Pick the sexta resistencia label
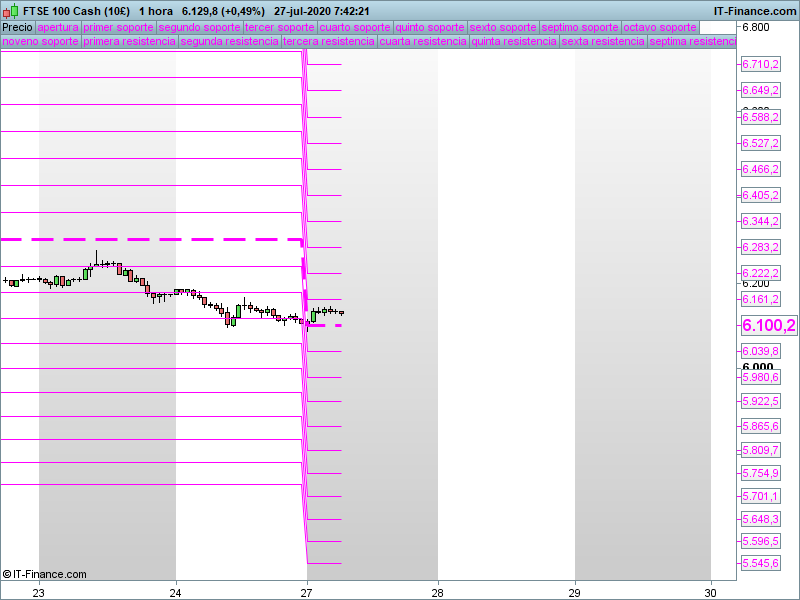Image resolution: width=800 pixels, height=600 pixels. coord(604,41)
